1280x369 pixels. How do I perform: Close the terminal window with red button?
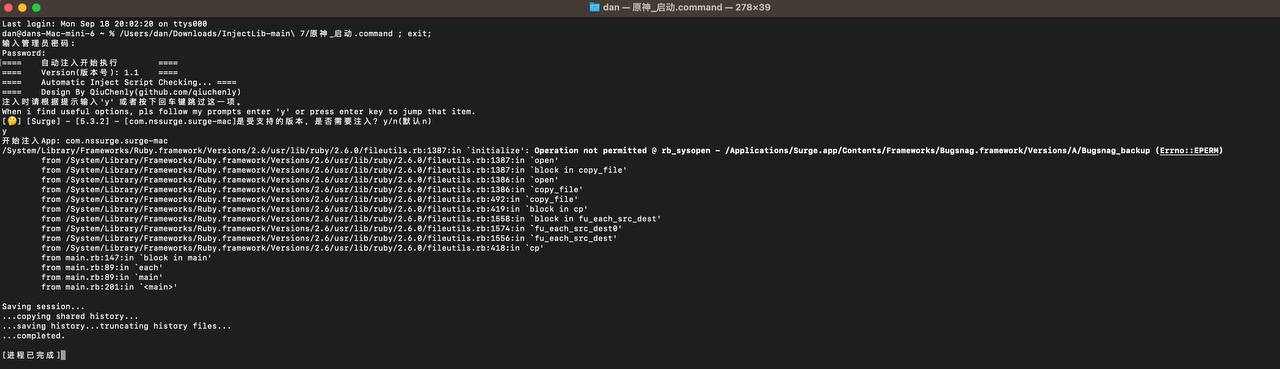[x=8, y=7]
